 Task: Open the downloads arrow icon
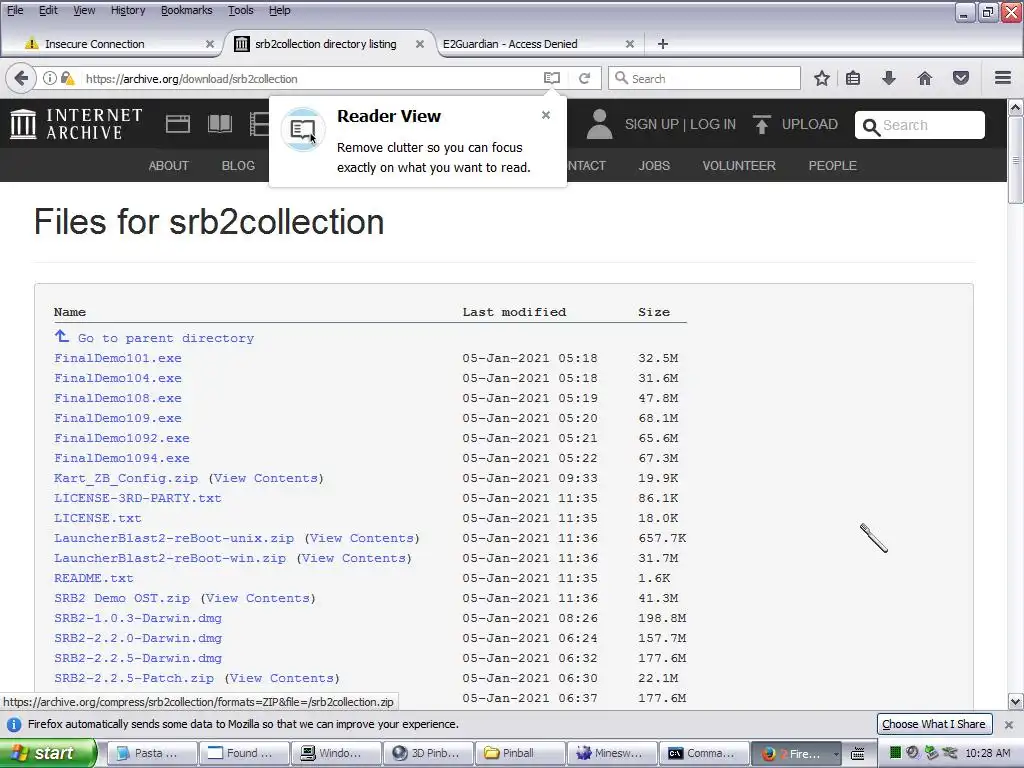[x=889, y=78]
